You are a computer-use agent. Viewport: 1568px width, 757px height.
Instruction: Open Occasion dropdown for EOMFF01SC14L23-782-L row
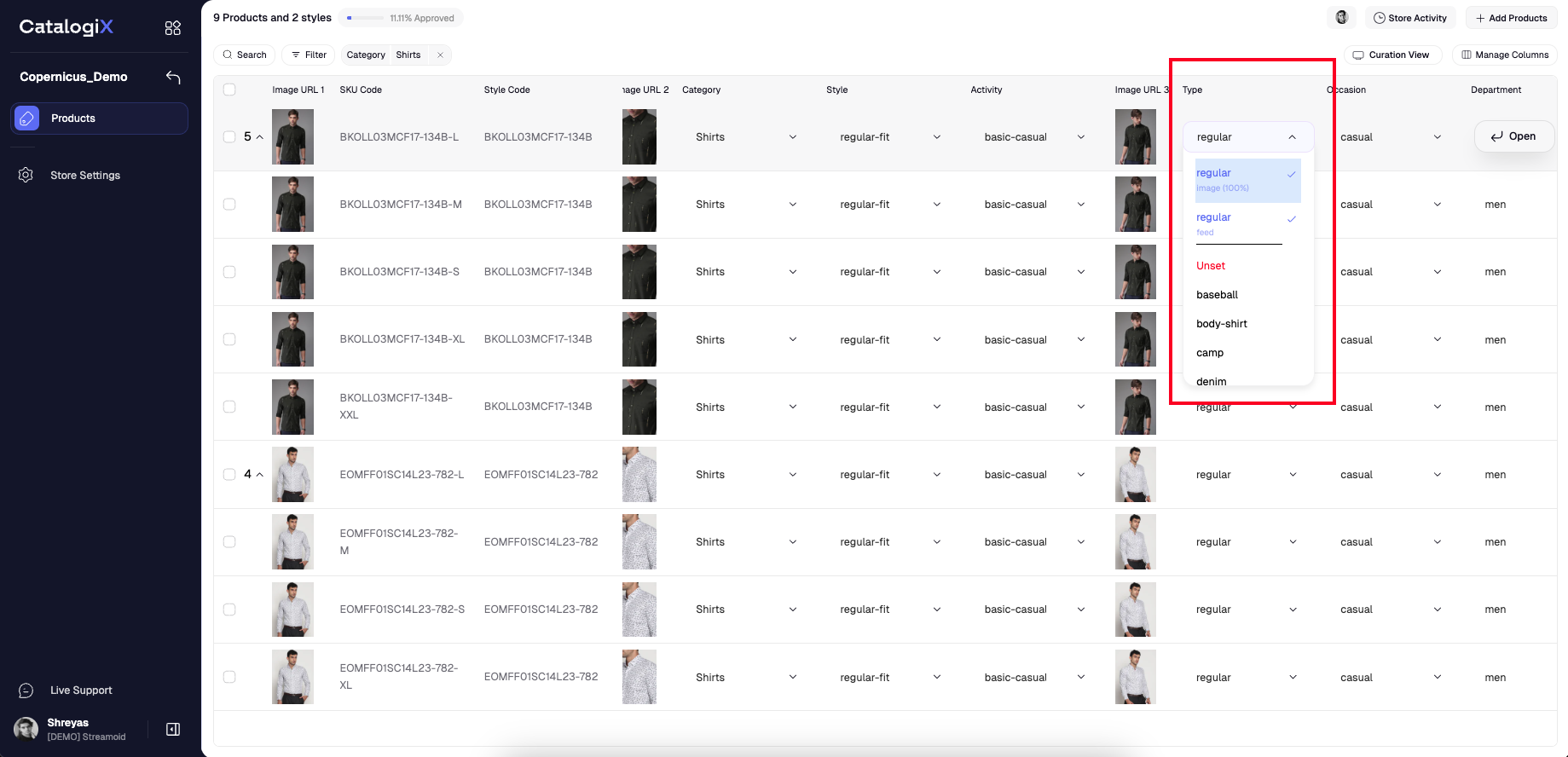point(1437,475)
